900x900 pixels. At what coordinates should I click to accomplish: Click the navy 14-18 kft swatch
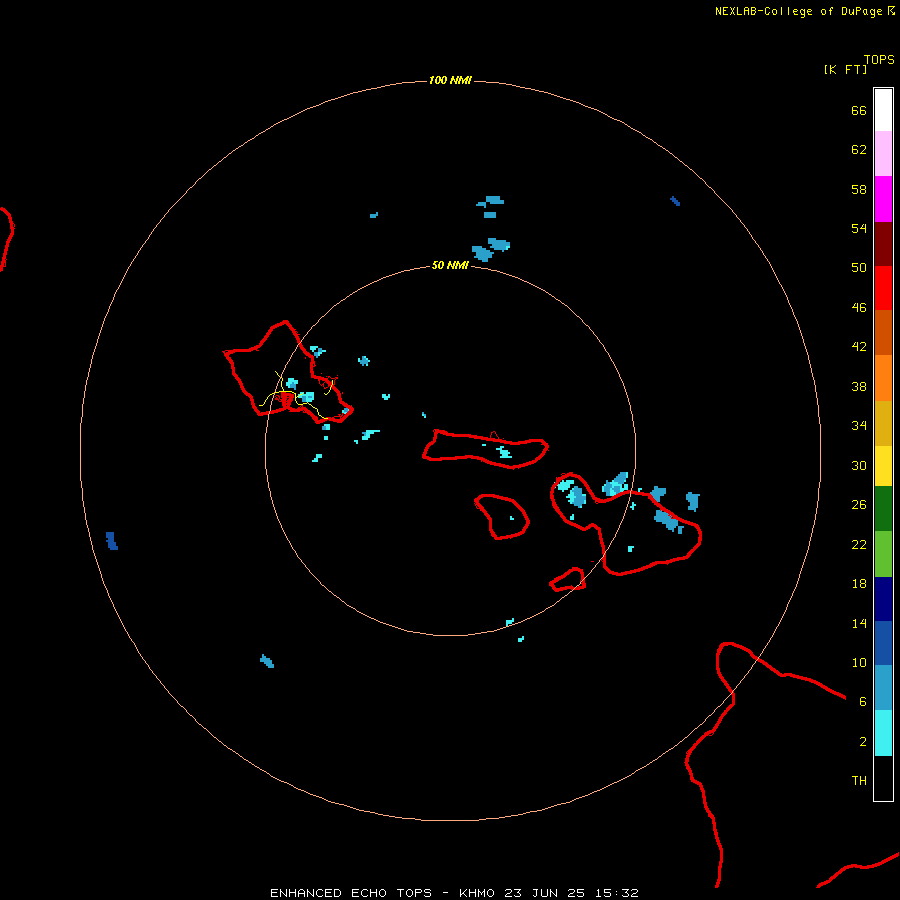click(883, 599)
